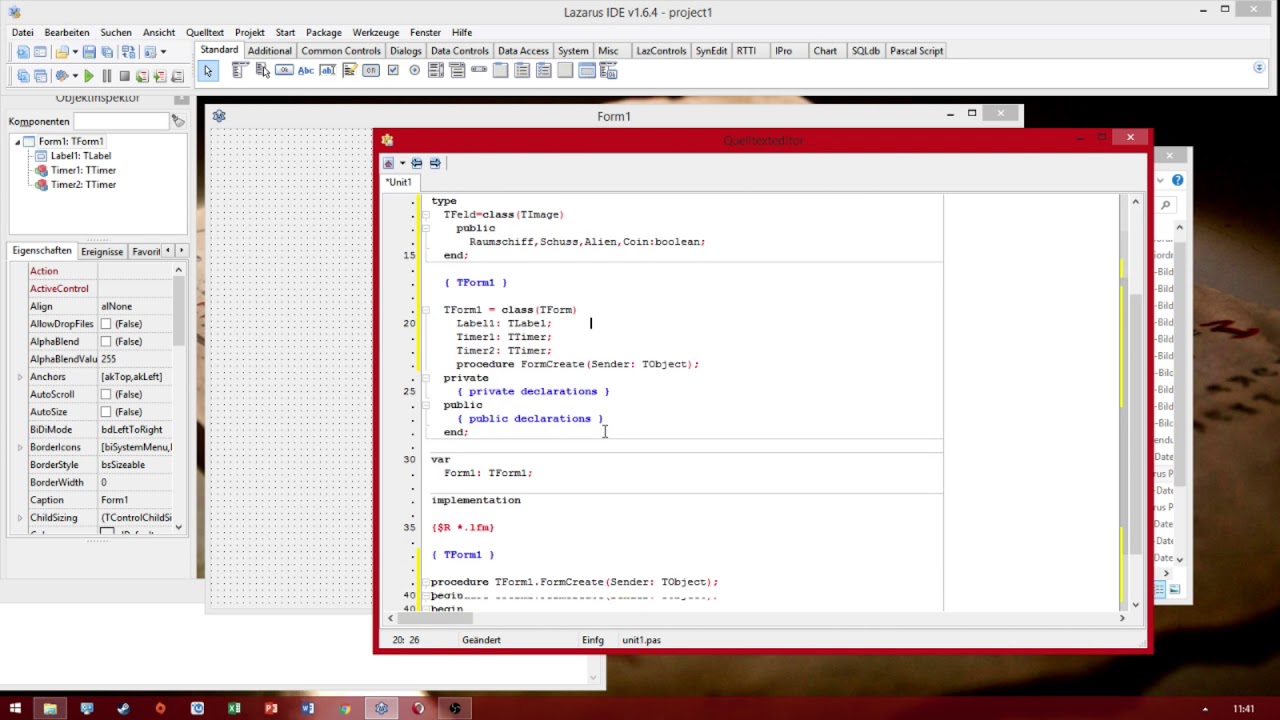Screen dimensions: 1280x720
Task: Pick the TMainMenu component from the palette
Action: 240,70
